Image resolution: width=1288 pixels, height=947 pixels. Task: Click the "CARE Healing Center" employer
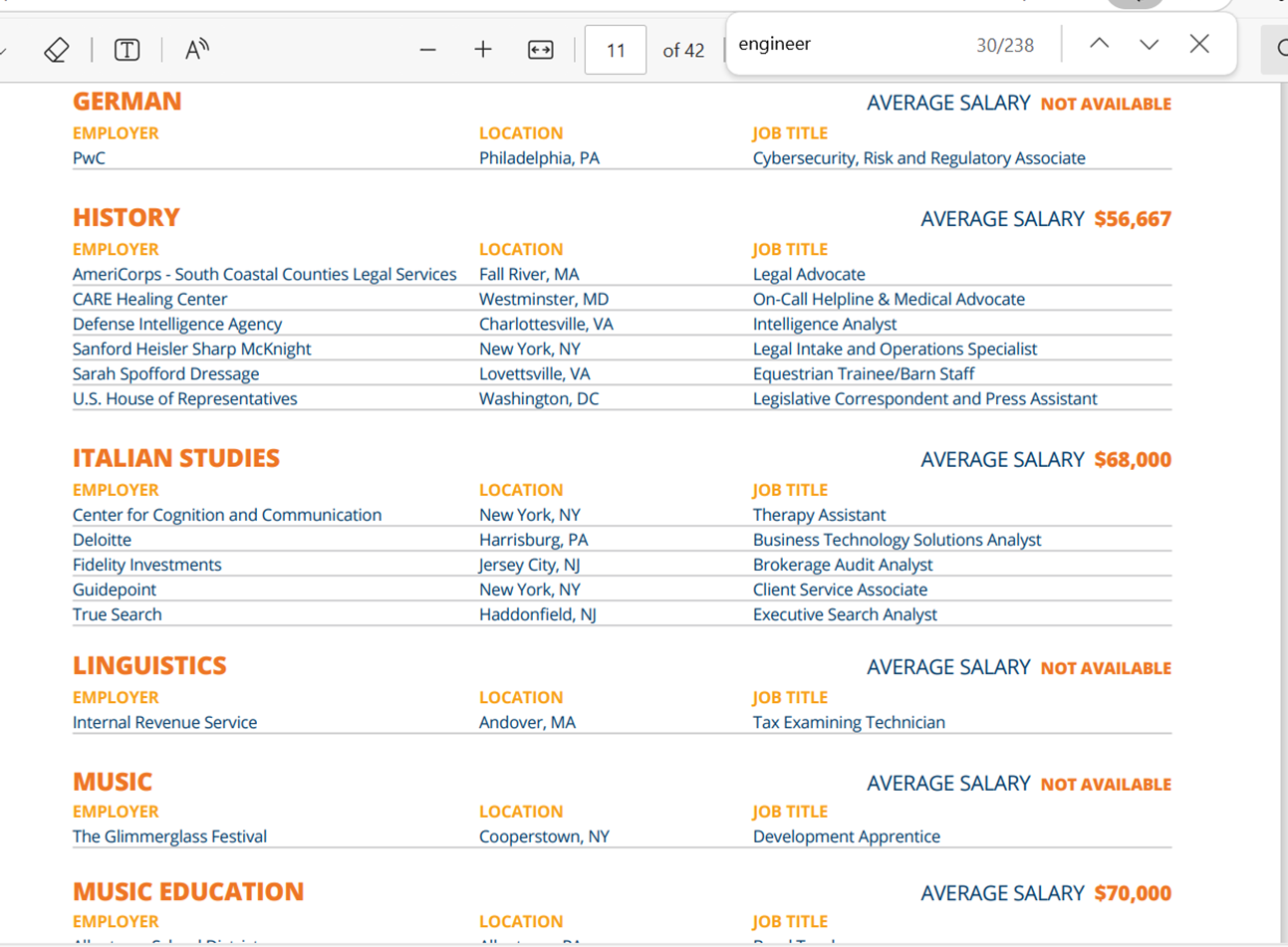pyautogui.click(x=149, y=299)
